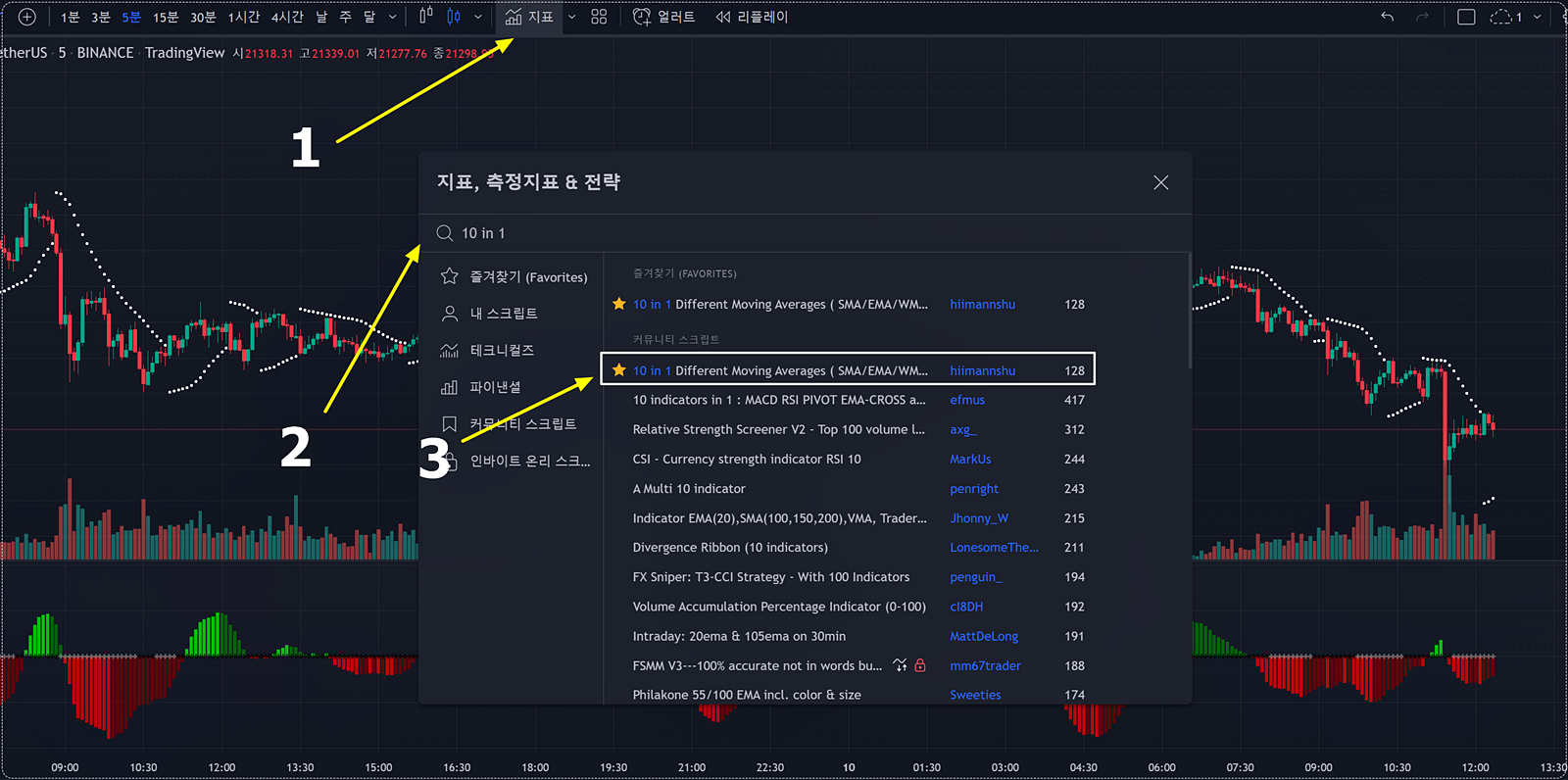The height and width of the screenshot is (780, 1568).
Task: Open author MattDeLong profile link
Action: [x=984, y=636]
